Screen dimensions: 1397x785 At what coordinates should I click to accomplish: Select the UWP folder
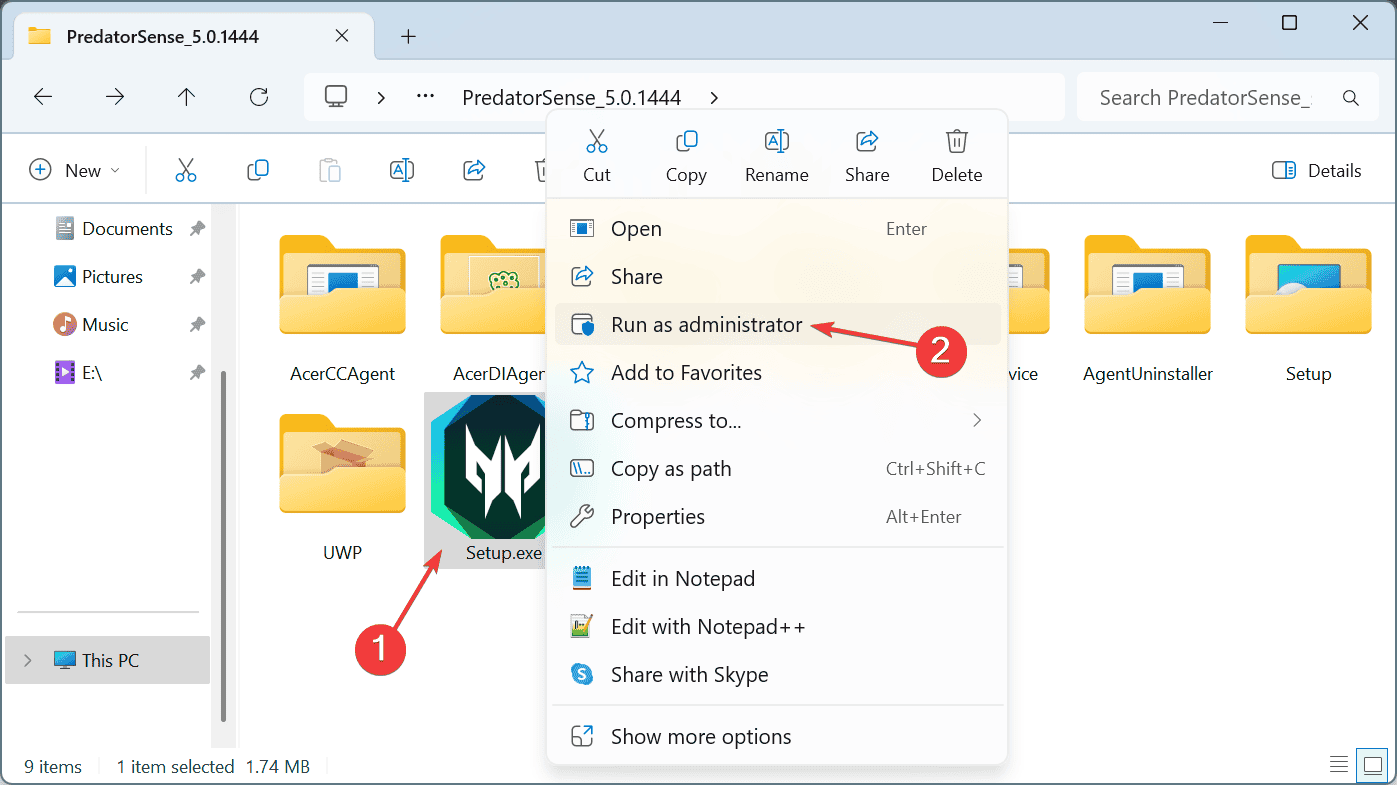[x=342, y=488]
